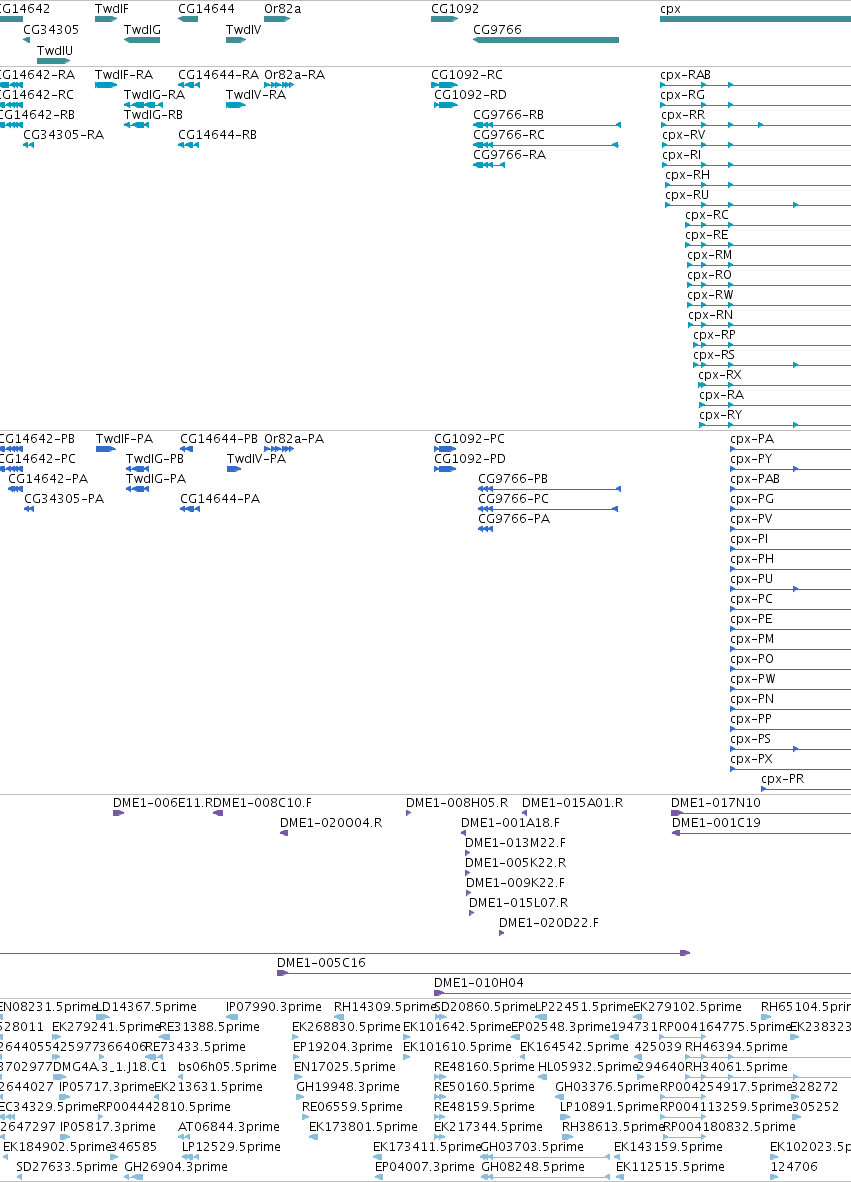Select transcript label CG9766-RB
851x1182 pixels.
coord(509,115)
